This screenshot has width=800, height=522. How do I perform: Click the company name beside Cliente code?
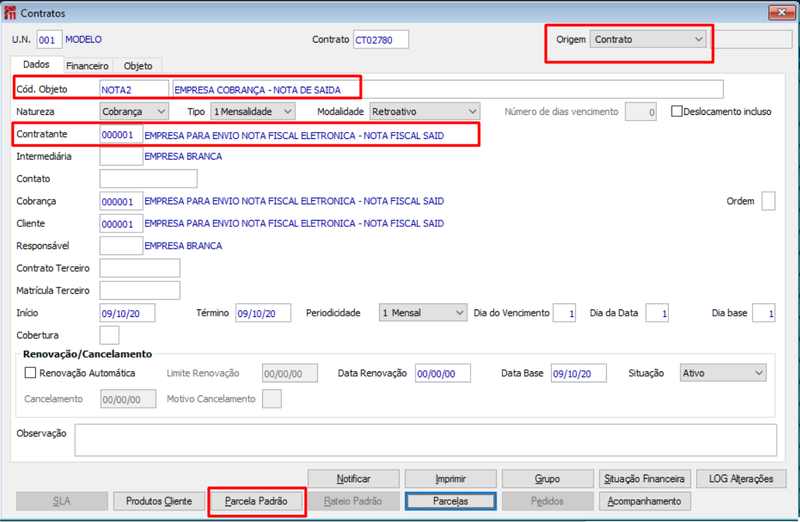pos(294,223)
